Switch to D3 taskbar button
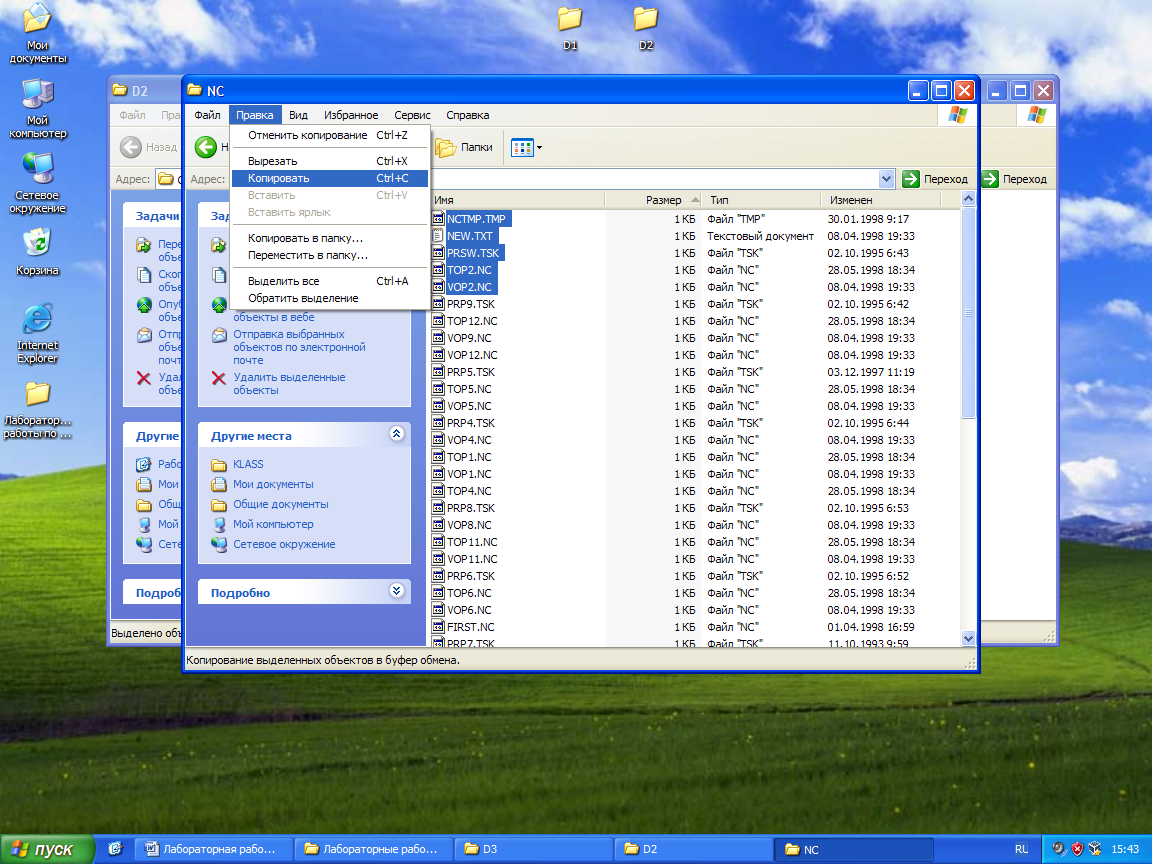1152x864 pixels. coord(533,849)
